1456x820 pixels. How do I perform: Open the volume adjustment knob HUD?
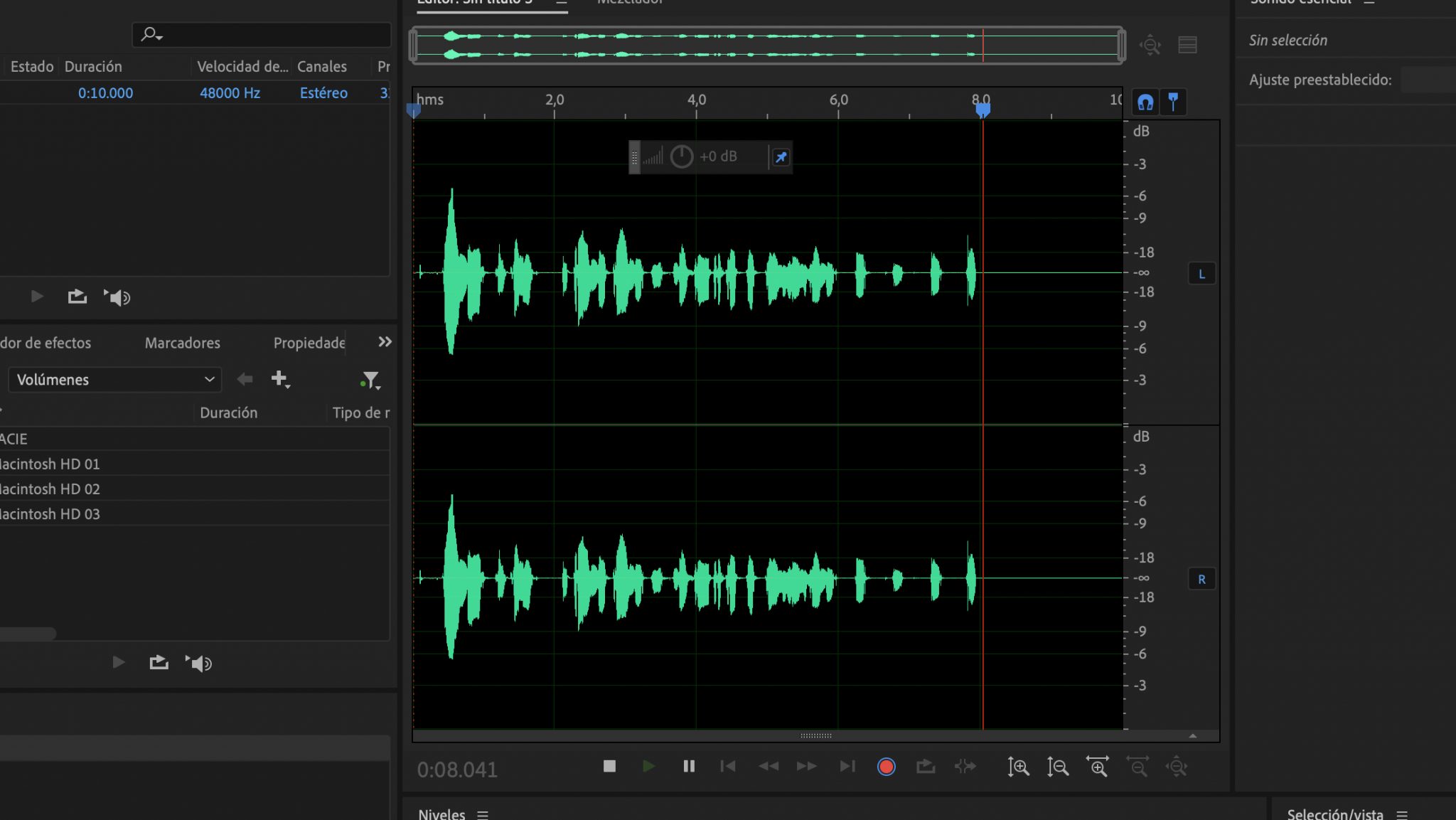(681, 156)
